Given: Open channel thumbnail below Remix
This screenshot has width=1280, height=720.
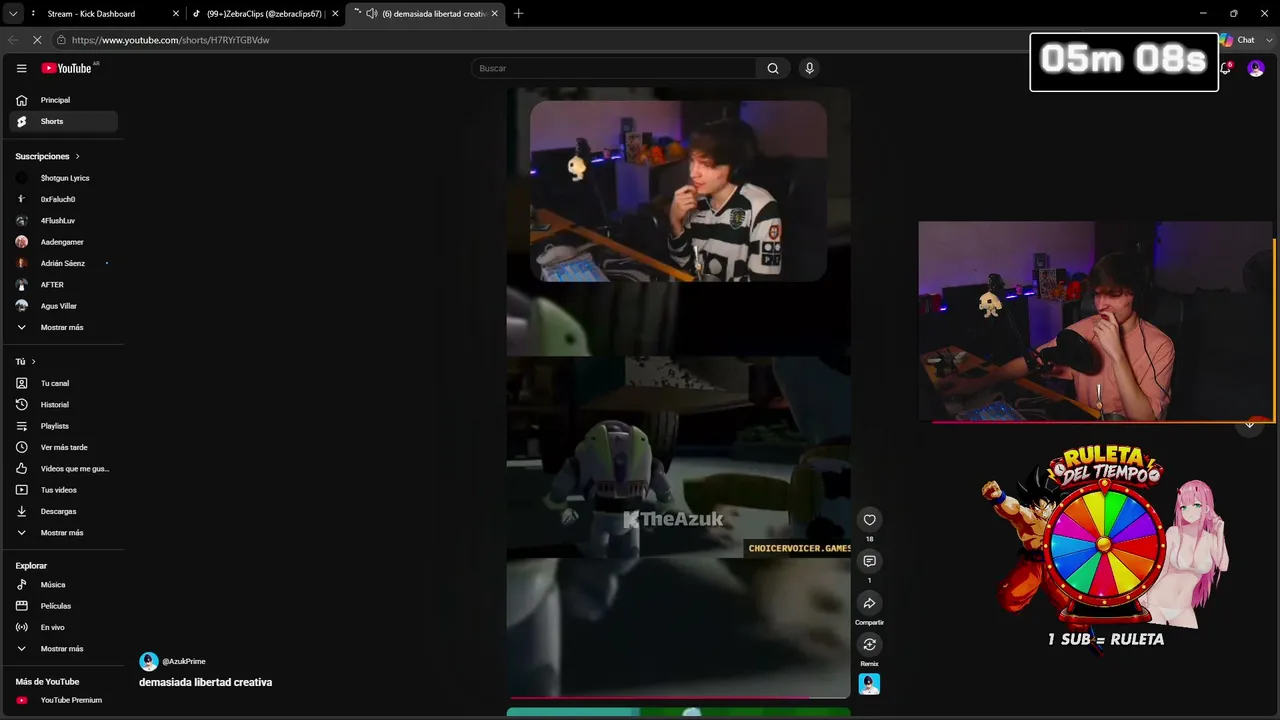Looking at the screenshot, I should pyautogui.click(x=869, y=685).
